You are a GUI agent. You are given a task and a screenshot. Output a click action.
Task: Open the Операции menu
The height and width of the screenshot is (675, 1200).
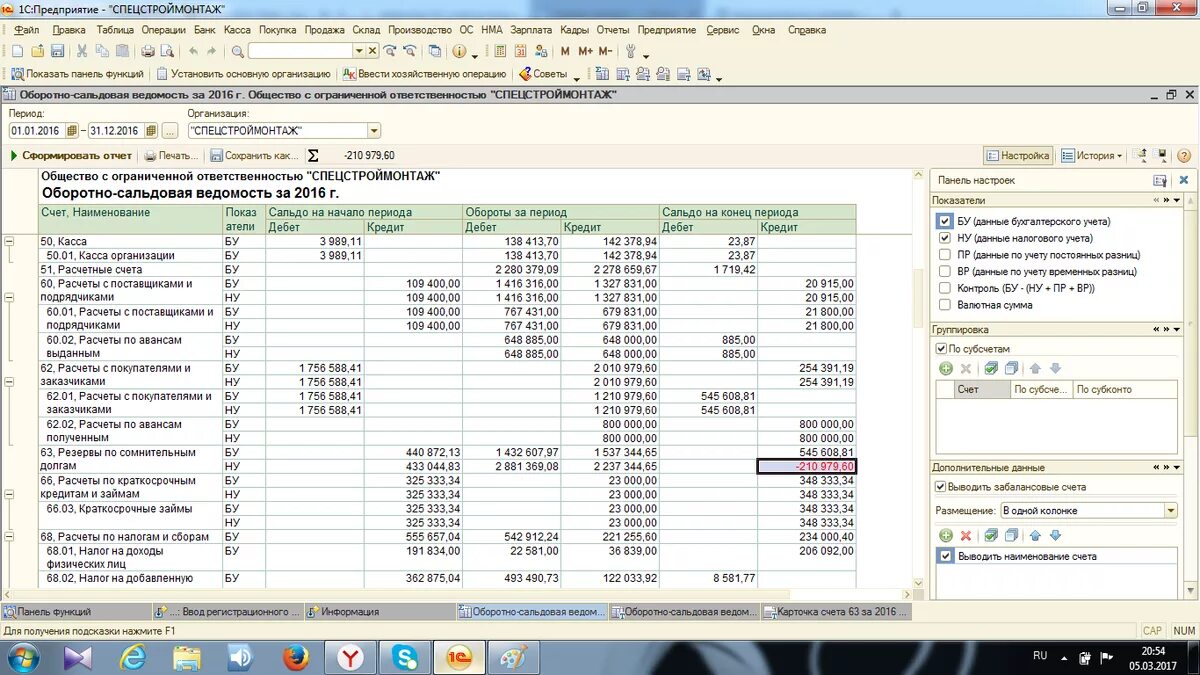(164, 30)
